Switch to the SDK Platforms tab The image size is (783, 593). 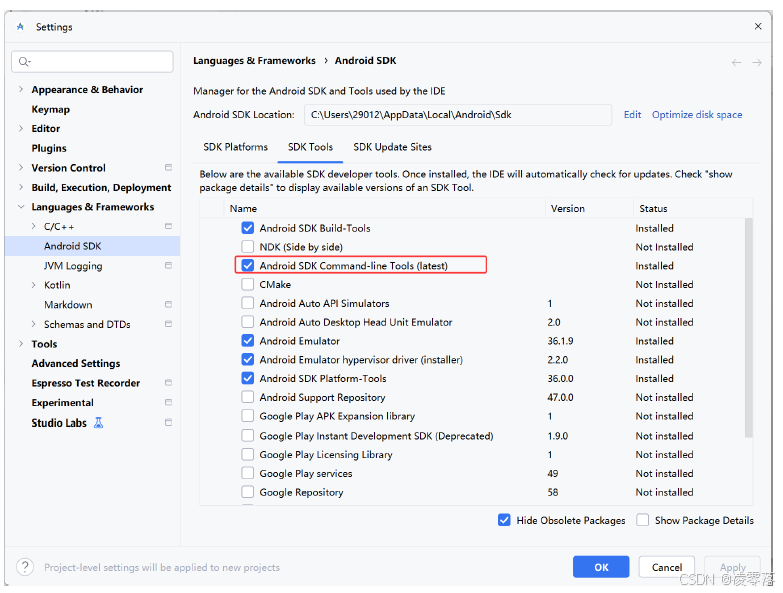(235, 147)
